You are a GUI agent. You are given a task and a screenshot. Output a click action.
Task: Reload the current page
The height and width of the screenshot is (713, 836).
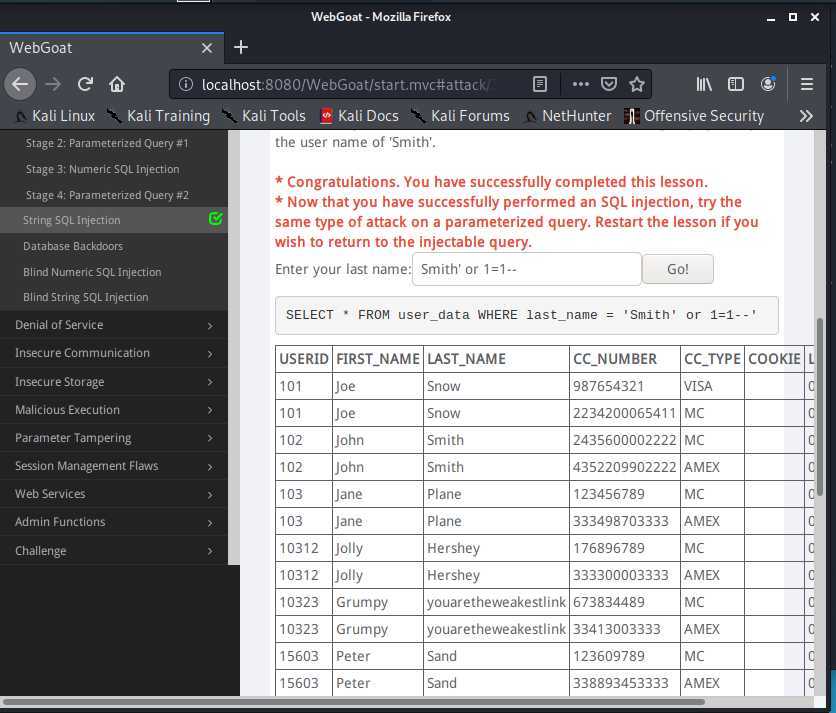pos(85,84)
